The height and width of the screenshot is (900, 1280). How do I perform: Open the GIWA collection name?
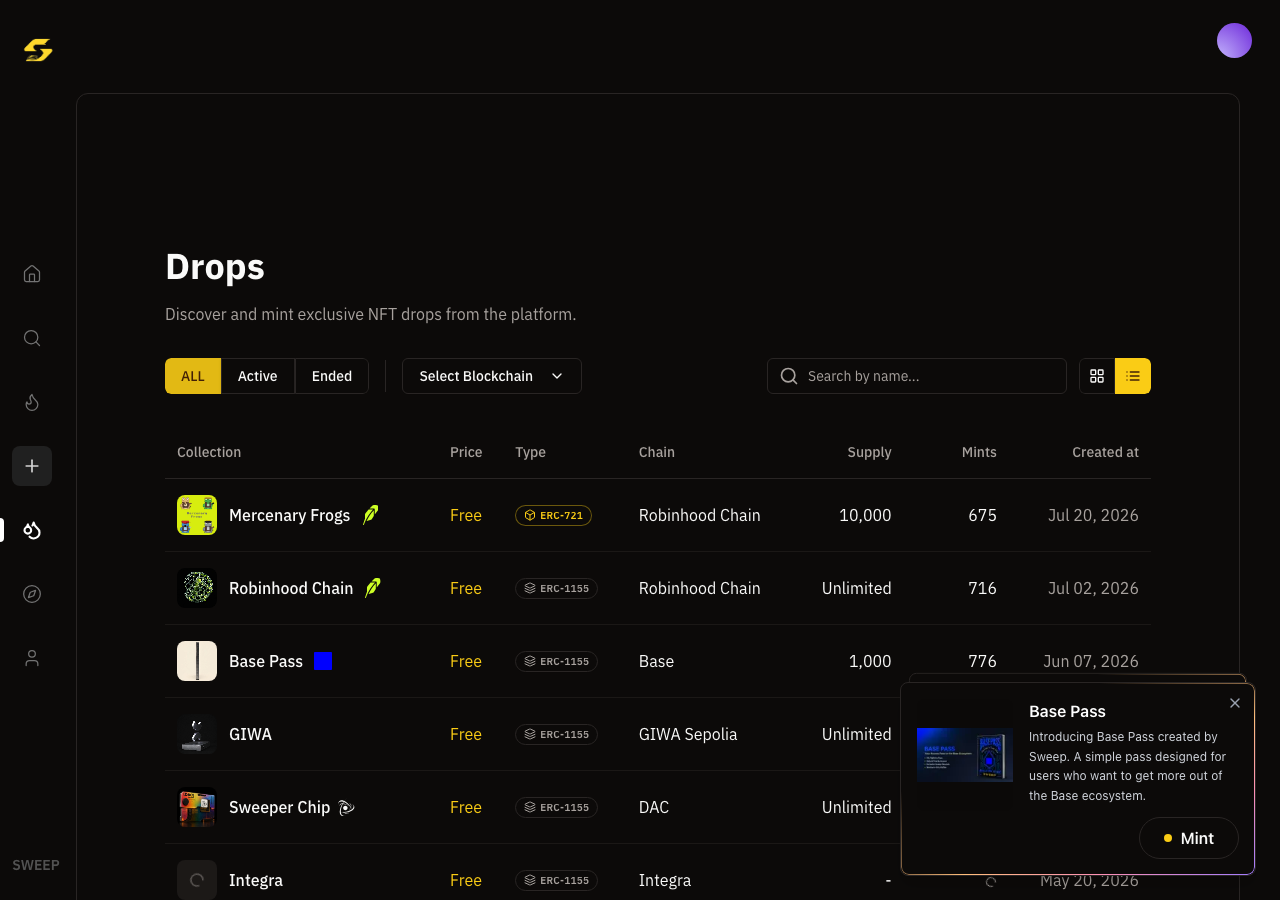pyautogui.click(x=250, y=734)
